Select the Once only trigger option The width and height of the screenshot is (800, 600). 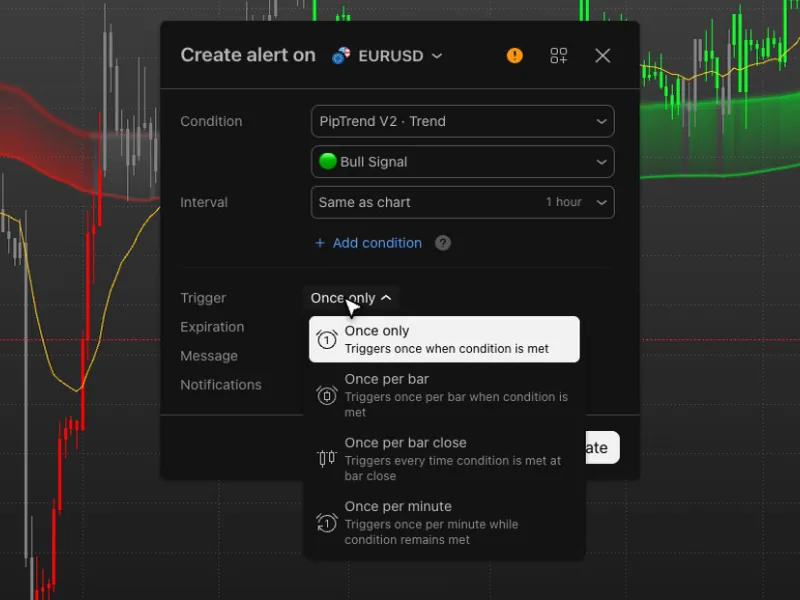pyautogui.click(x=444, y=339)
